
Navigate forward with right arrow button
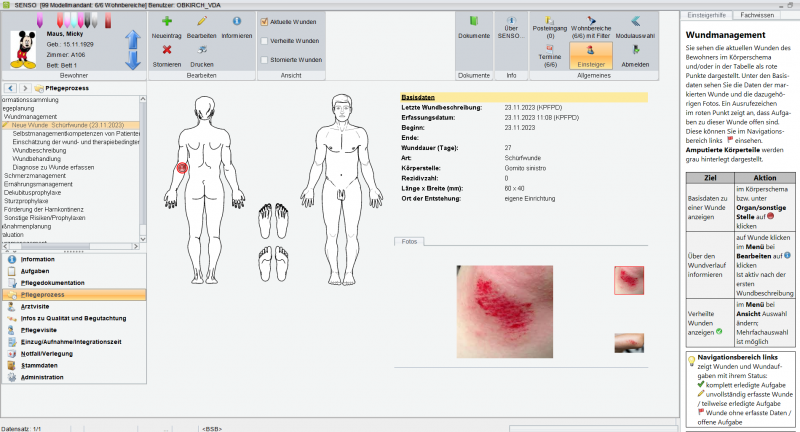[x=24, y=88]
